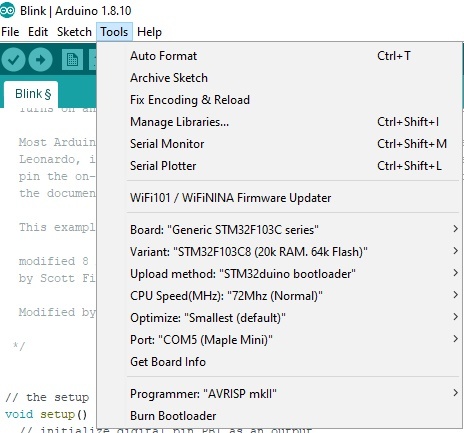464x433 pixels.
Task: Expand the Port: COM5 (Maple Mini) submenu
Action: pyautogui.click(x=279, y=340)
